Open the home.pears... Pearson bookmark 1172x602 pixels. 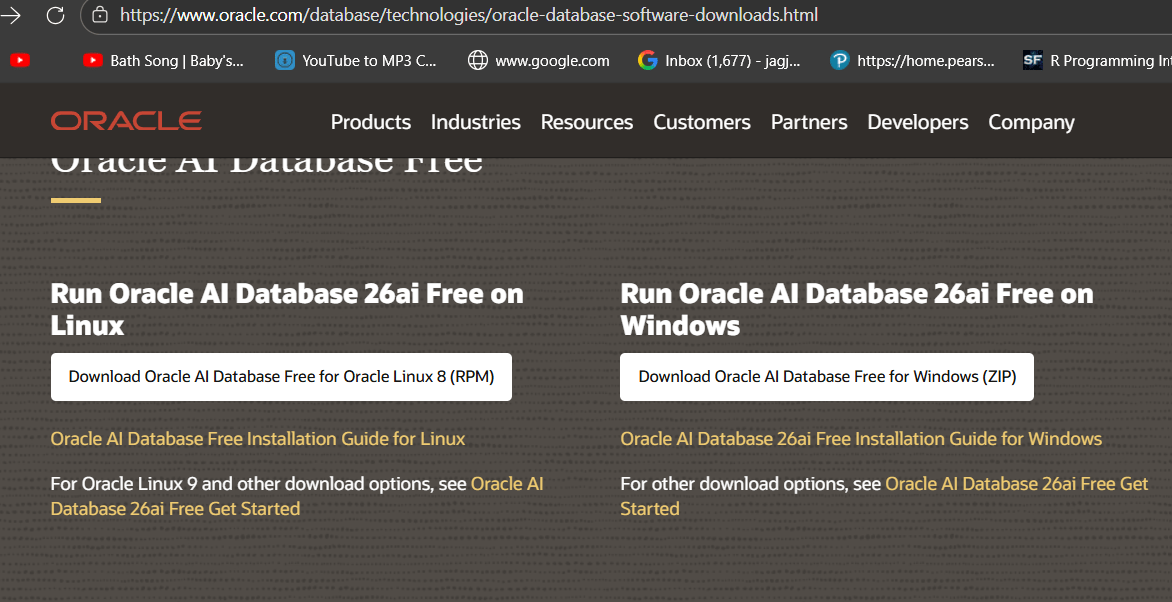pyautogui.click(x=912, y=61)
